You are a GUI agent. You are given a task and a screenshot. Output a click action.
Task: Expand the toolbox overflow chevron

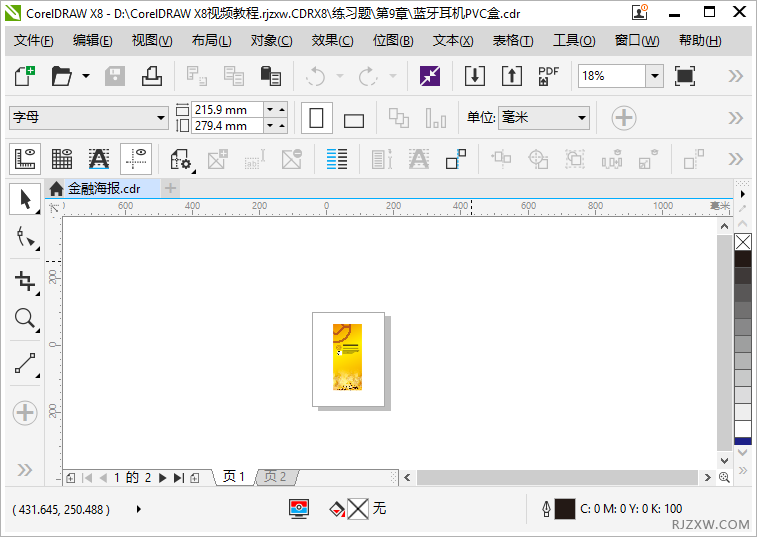pyautogui.click(x=25, y=470)
